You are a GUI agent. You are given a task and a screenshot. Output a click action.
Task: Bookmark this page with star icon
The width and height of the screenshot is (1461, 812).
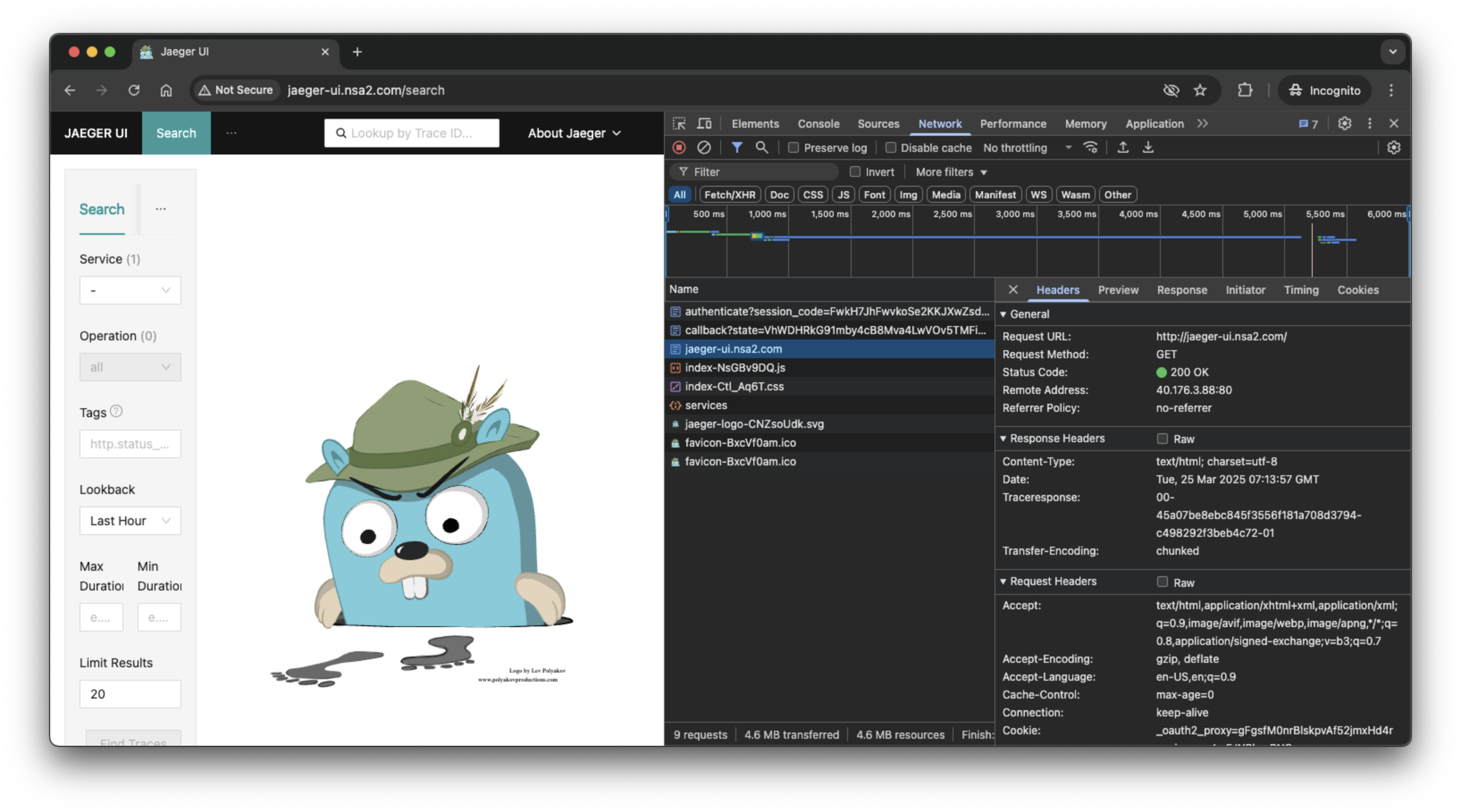(x=1200, y=90)
